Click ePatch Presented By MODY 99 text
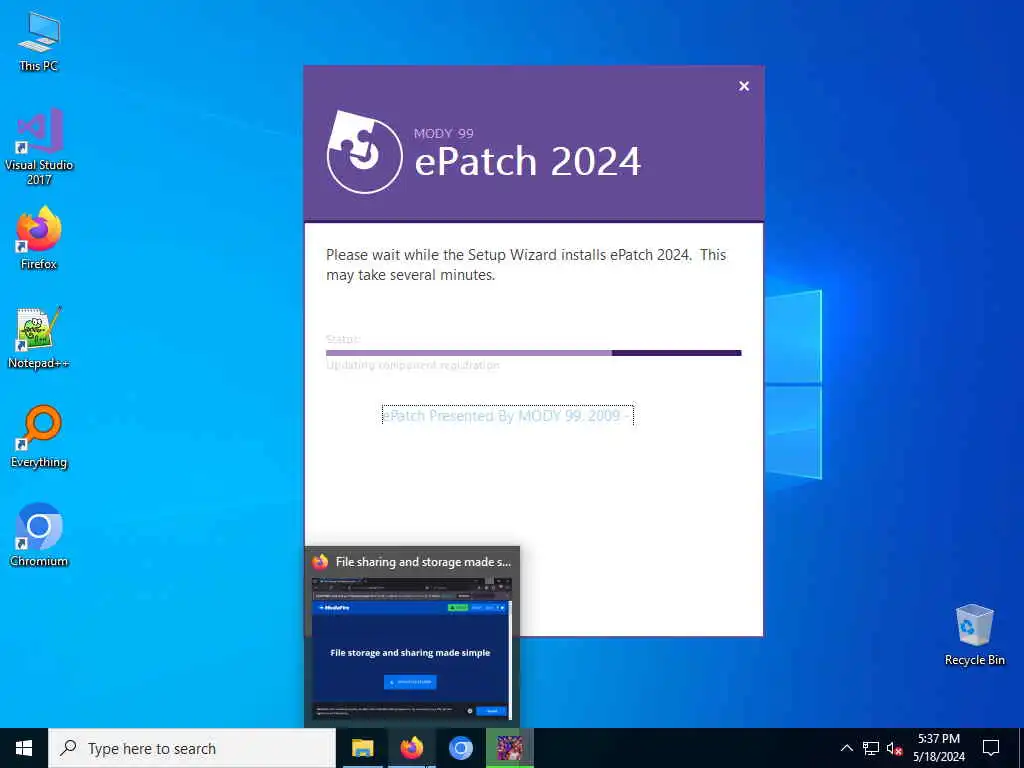Screen dimensions: 1024x768 (x=507, y=415)
